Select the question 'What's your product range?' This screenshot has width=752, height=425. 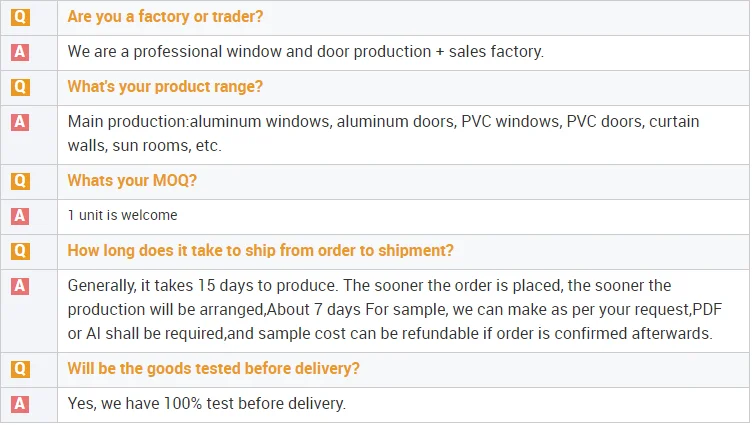click(165, 87)
